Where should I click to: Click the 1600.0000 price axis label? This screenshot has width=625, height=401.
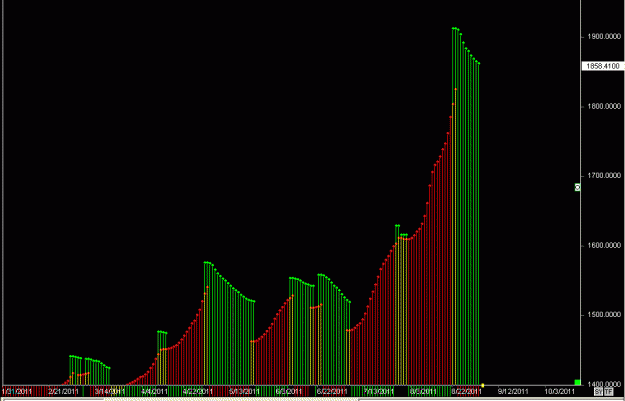pos(604,246)
